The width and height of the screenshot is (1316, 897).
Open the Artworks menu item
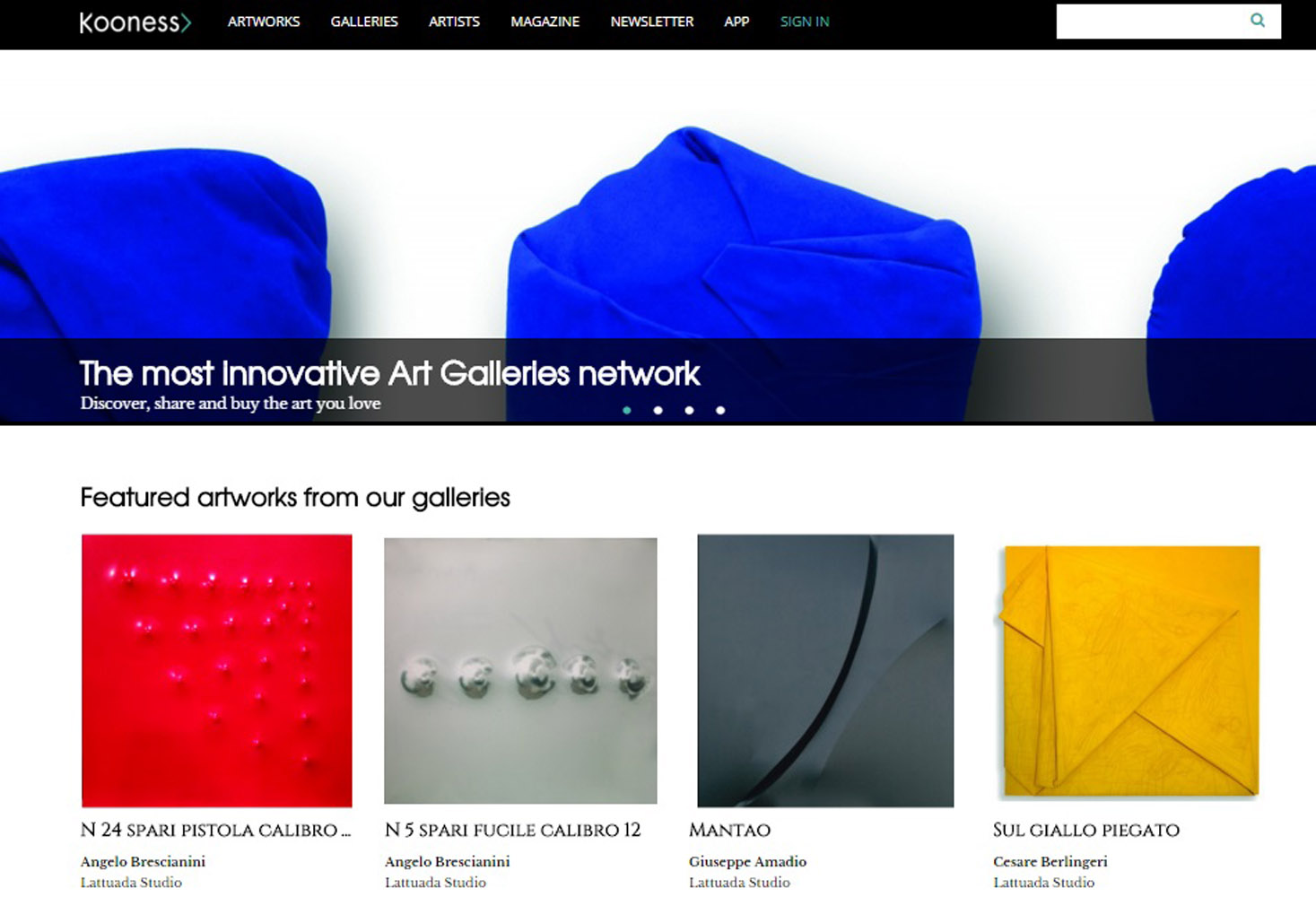pyautogui.click(x=264, y=22)
